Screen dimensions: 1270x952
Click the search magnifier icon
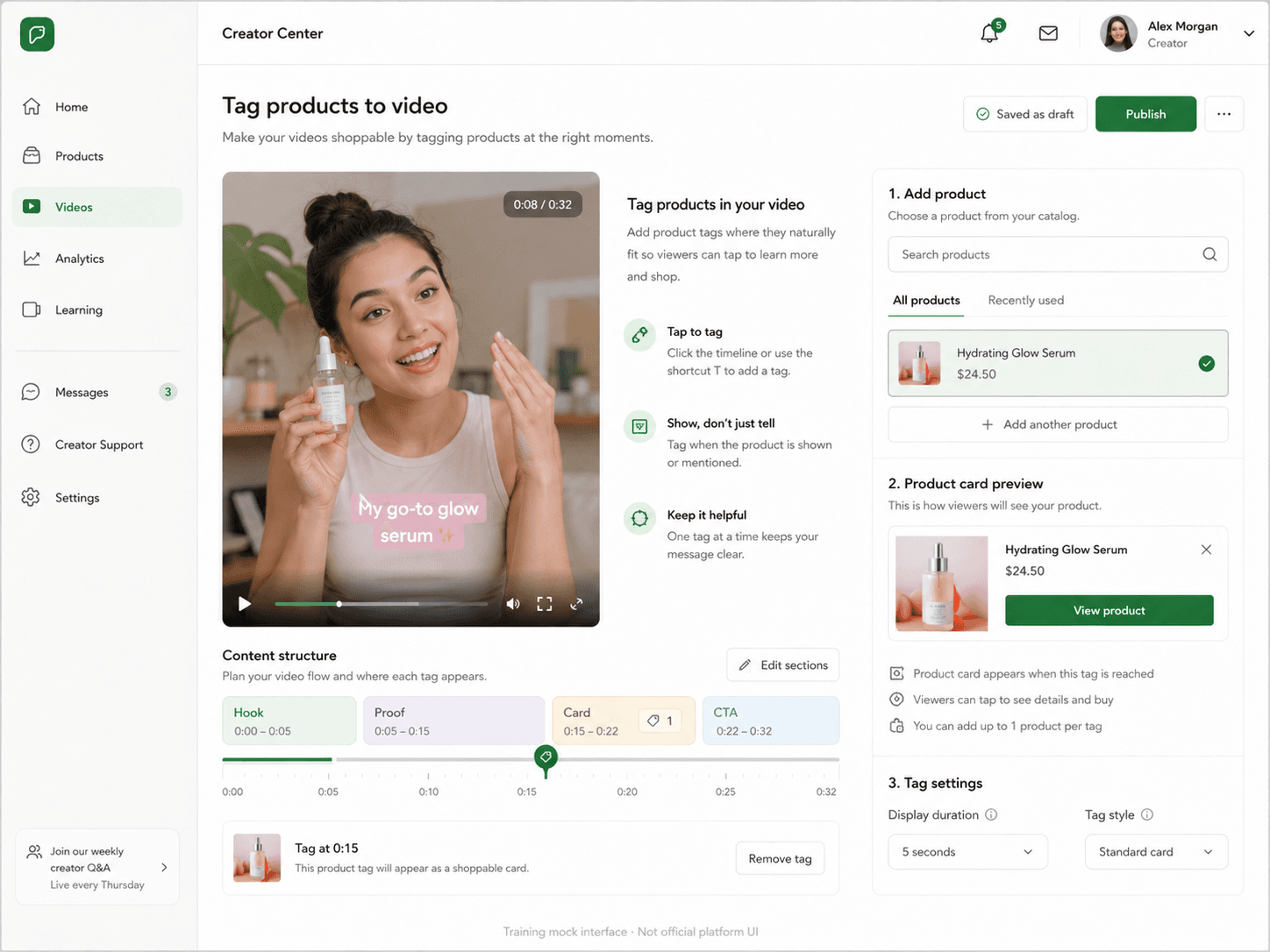coord(1209,254)
